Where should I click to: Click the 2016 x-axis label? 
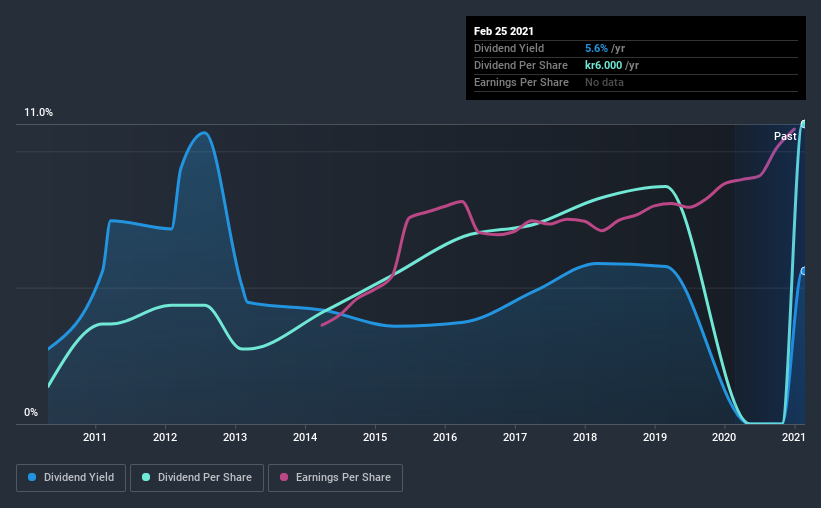445,437
